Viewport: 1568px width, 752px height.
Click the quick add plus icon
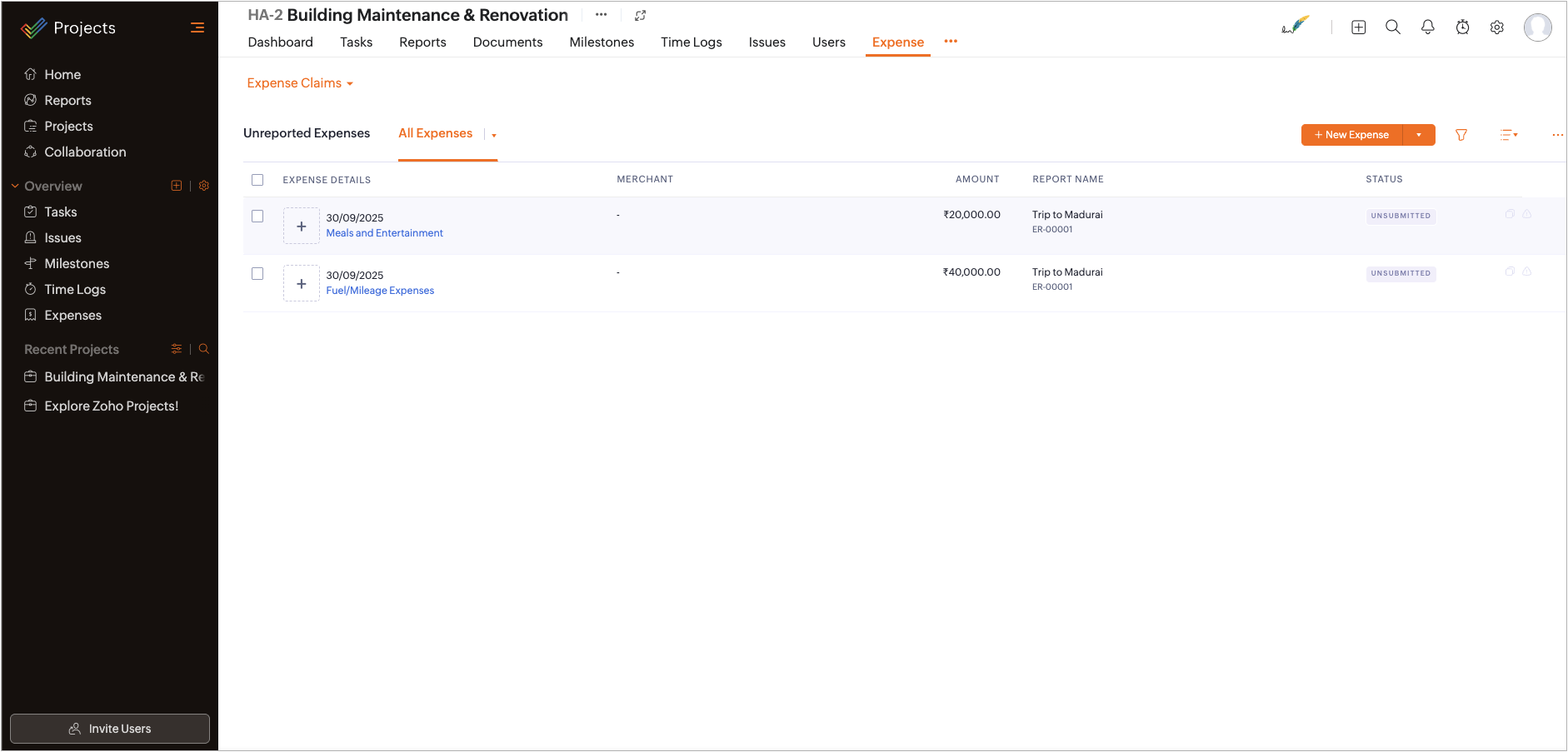(1358, 27)
